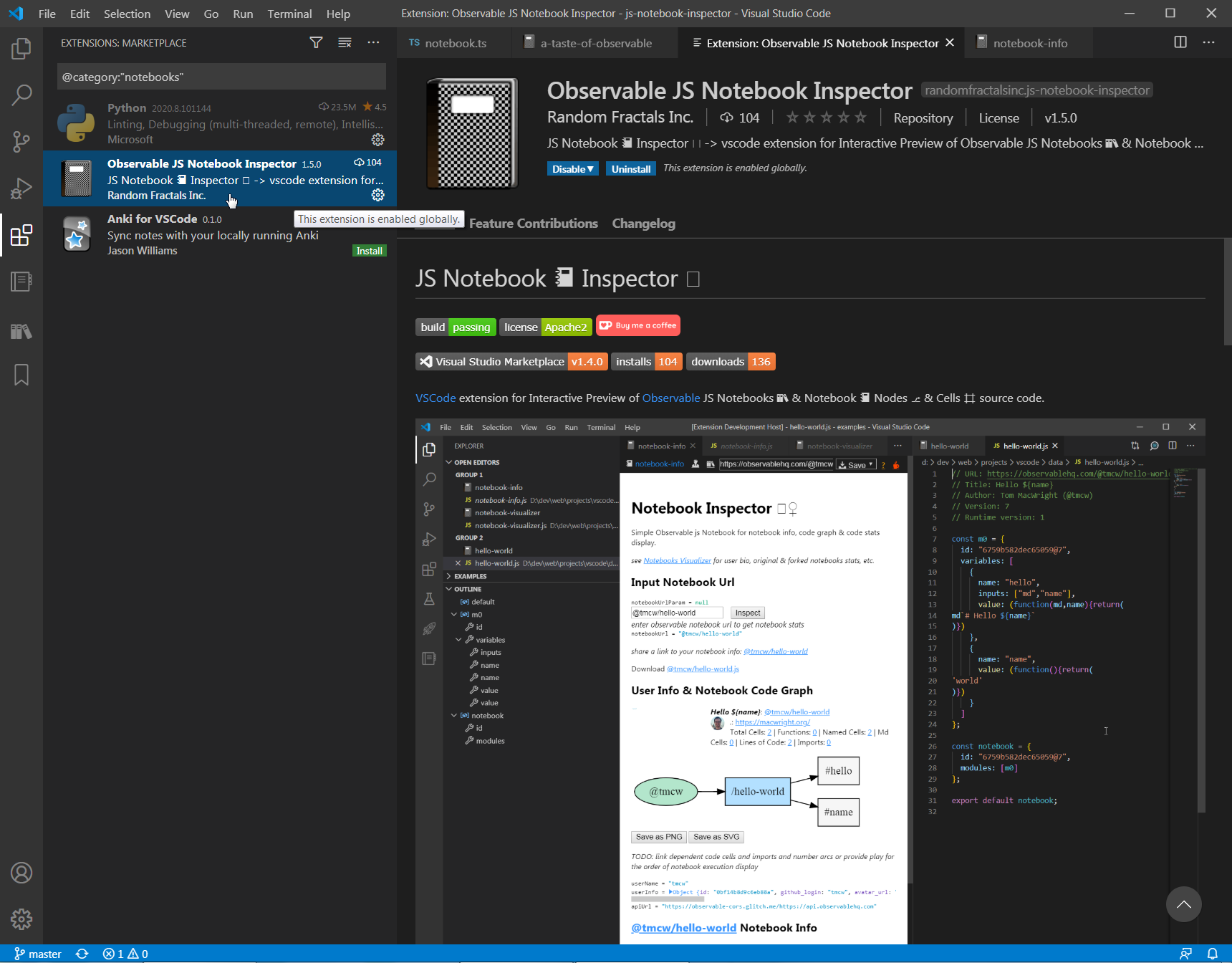Close the Extension Observable JS Notebook Inspector tab

click(x=950, y=43)
